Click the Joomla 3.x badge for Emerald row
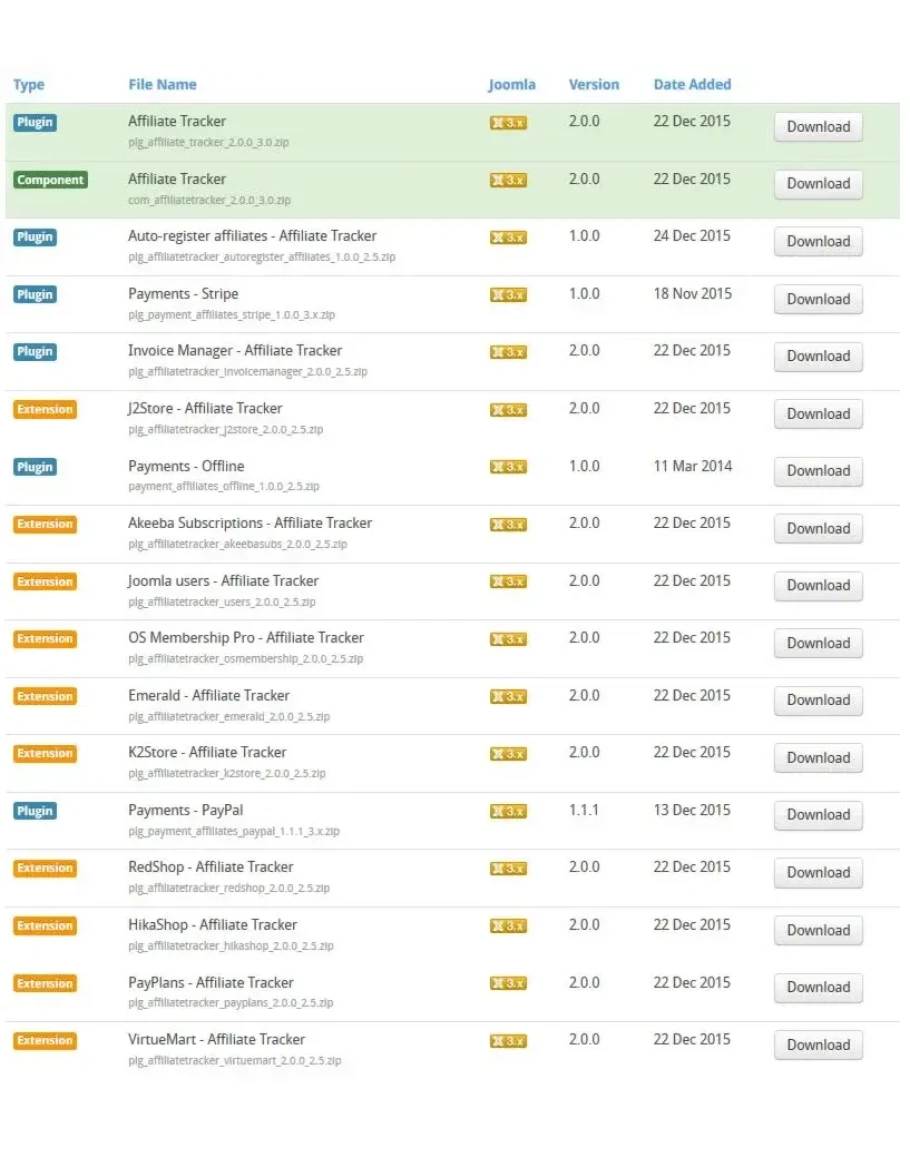 (508, 697)
